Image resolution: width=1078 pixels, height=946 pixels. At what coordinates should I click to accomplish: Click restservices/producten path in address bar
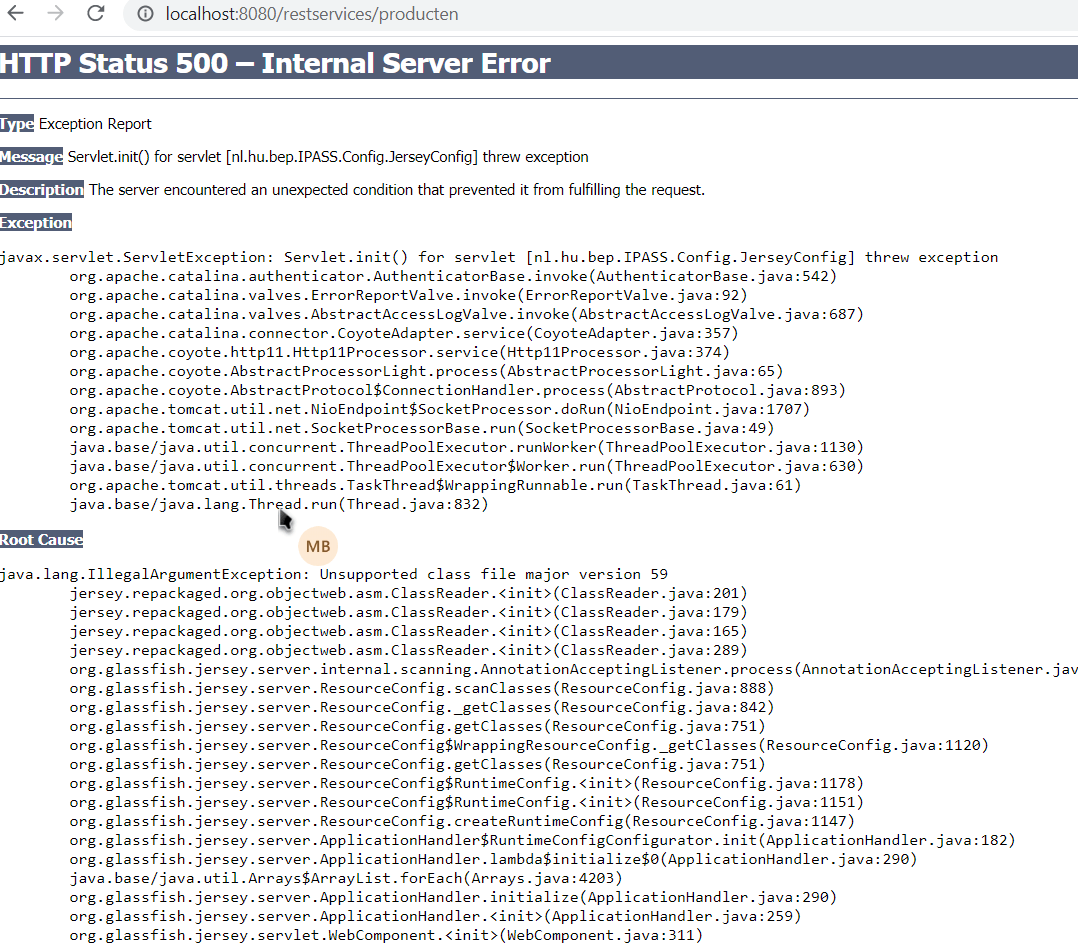pyautogui.click(x=388, y=15)
